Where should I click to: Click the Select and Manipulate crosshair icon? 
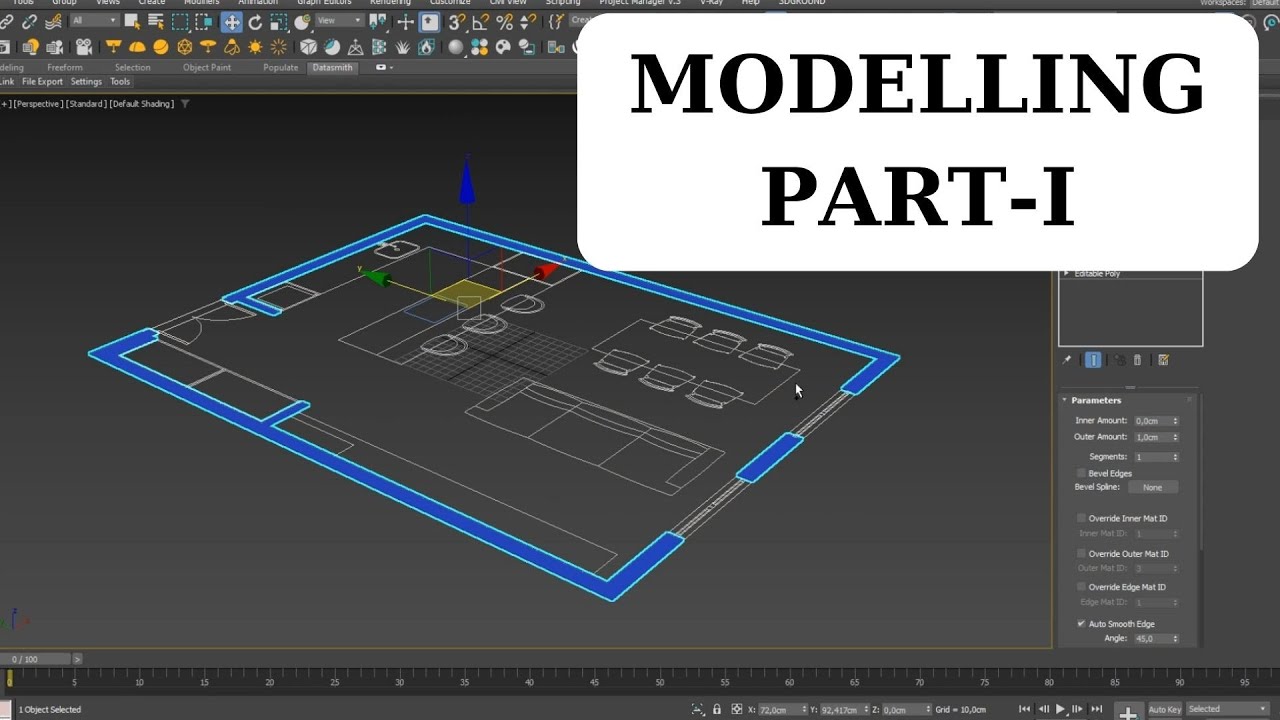coord(405,21)
